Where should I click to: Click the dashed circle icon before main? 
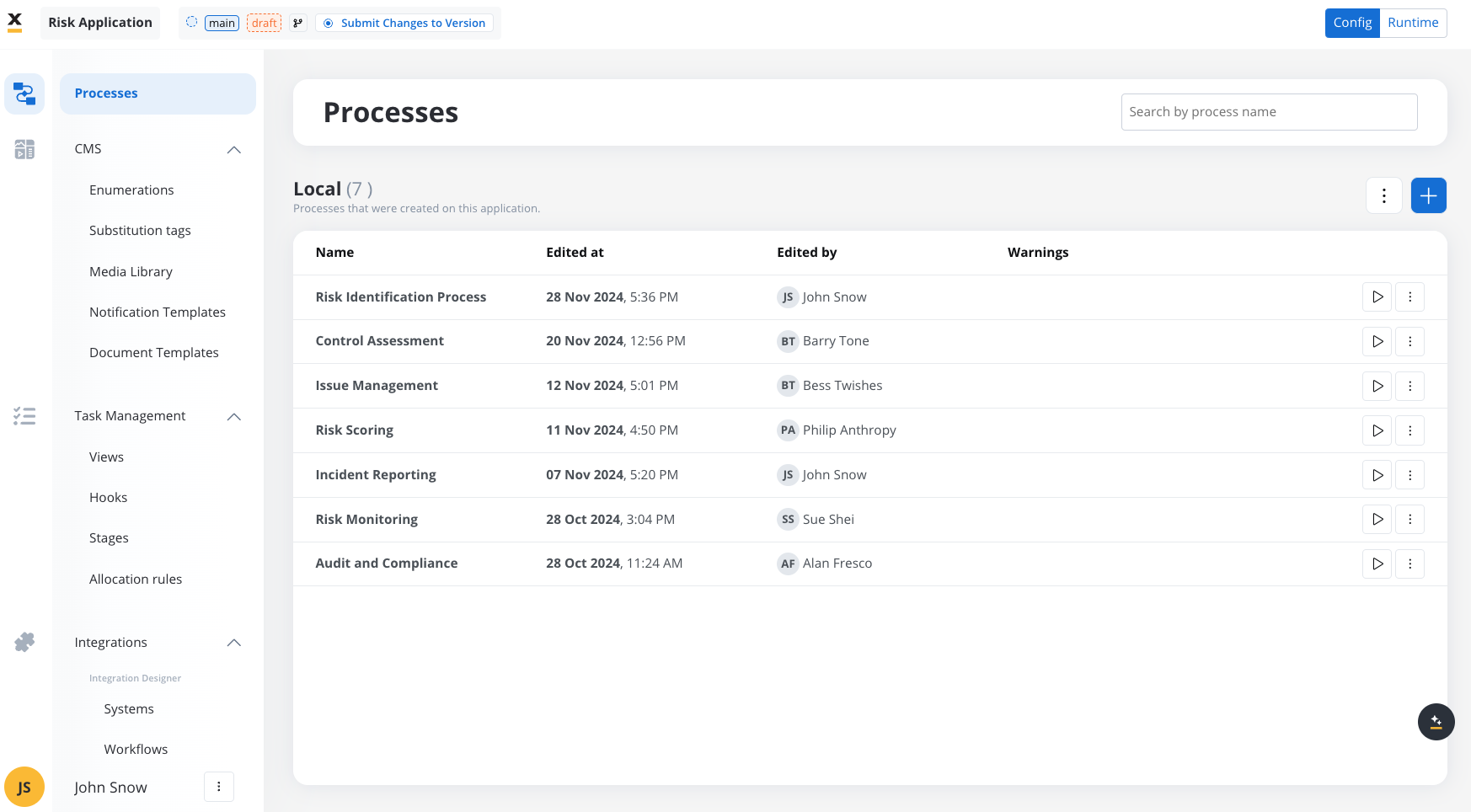pyautogui.click(x=191, y=23)
